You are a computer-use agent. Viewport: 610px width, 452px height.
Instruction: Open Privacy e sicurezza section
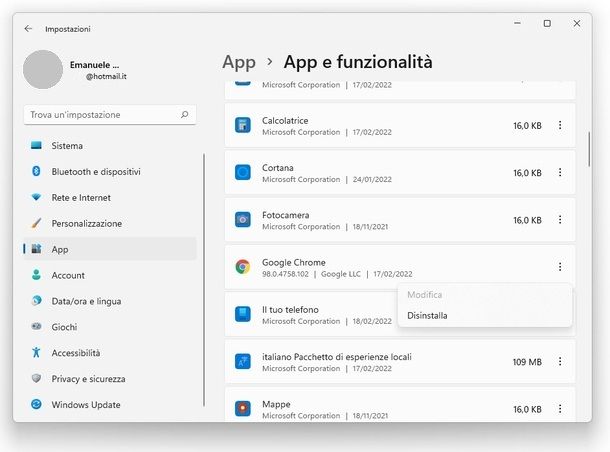[x=110, y=379]
